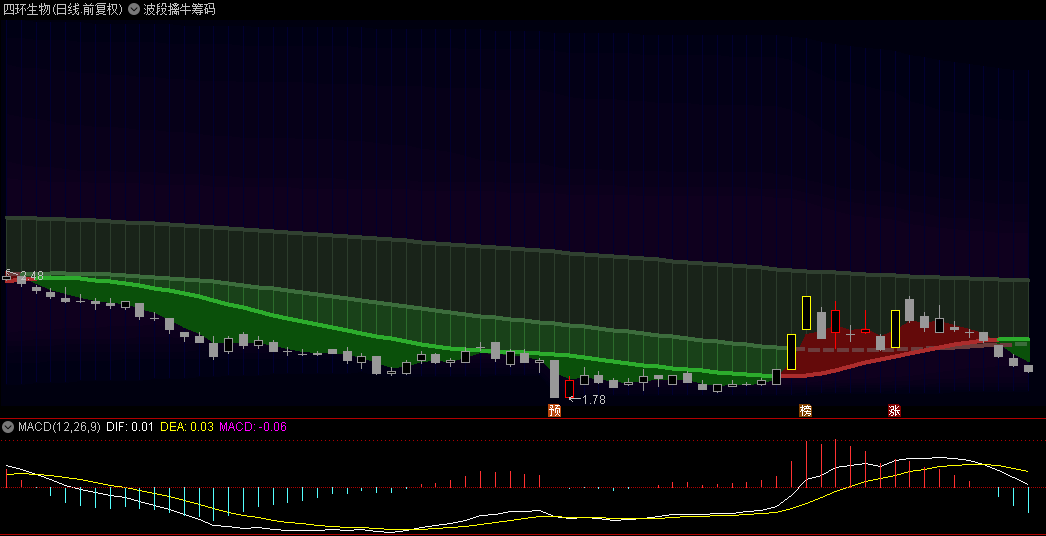The image size is (1046, 536).
Task: Click the yellow DEA: 0.03 value
Action: point(187,427)
